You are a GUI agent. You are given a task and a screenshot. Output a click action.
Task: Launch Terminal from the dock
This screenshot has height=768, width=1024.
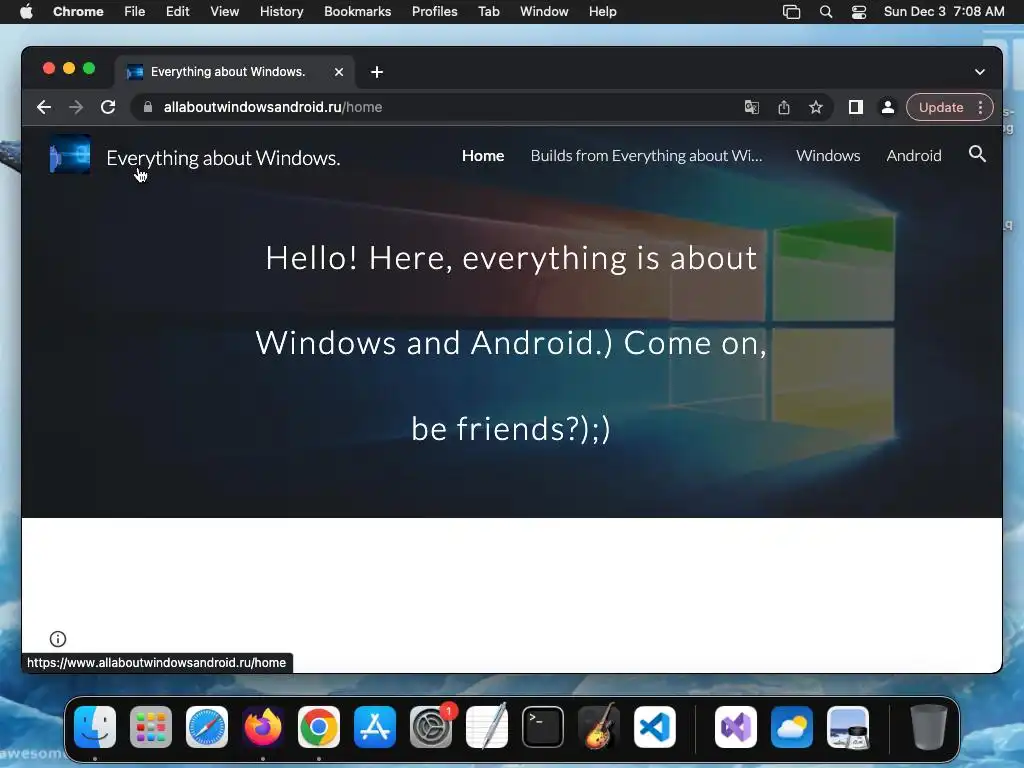[543, 727]
